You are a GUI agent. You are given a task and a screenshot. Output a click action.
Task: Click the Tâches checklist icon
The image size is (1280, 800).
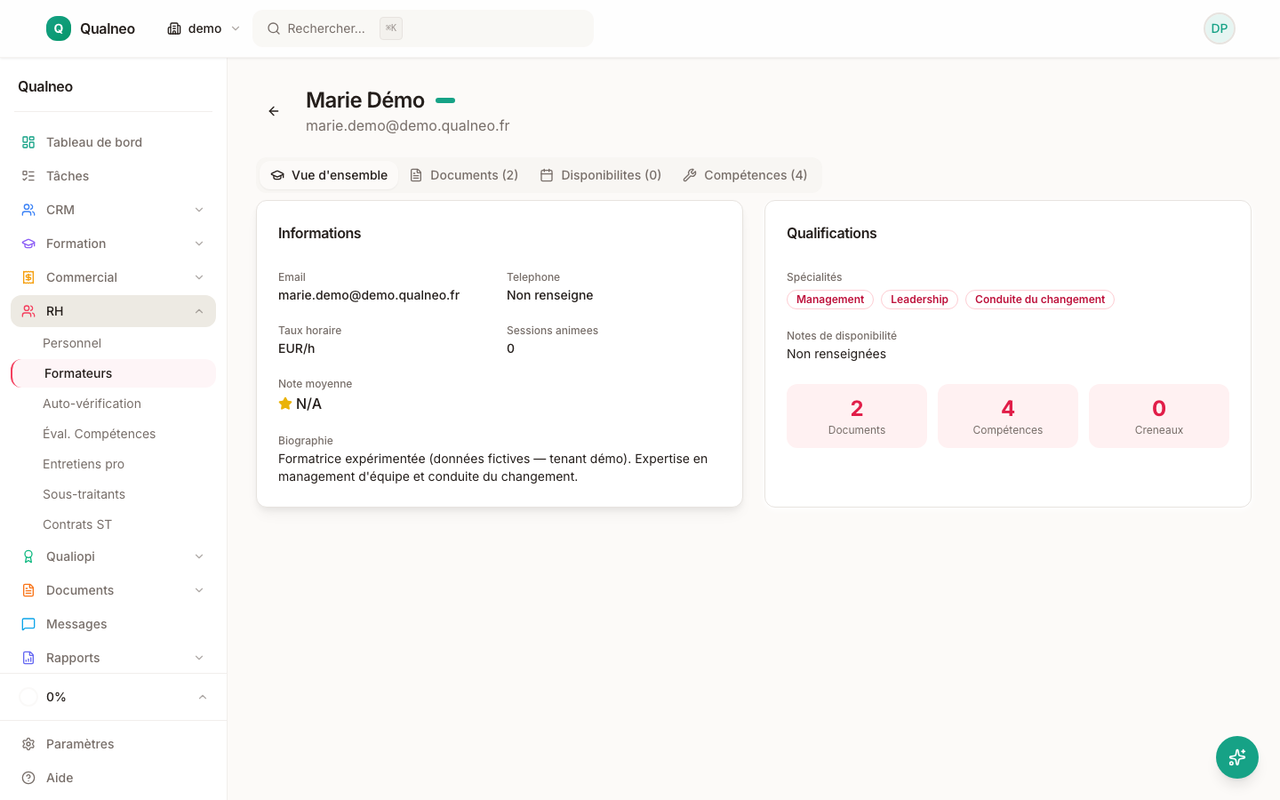(x=28, y=176)
